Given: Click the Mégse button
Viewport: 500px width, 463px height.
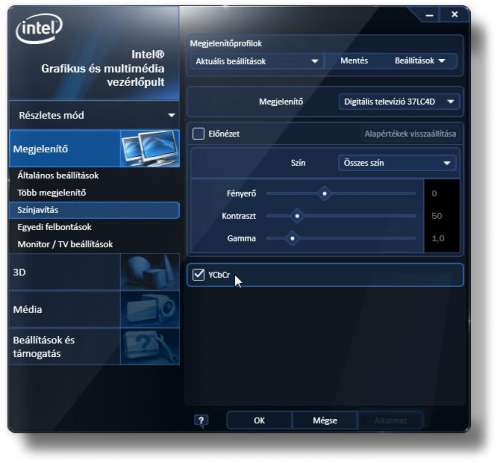Looking at the screenshot, I should (325, 421).
